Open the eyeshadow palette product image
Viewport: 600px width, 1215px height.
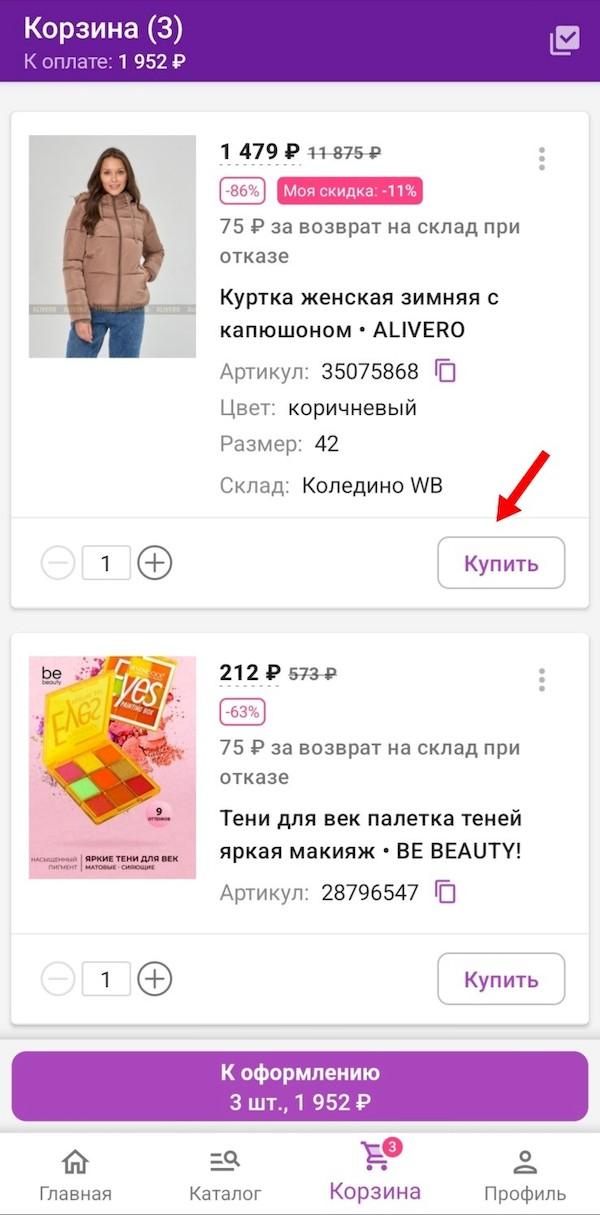point(112,767)
